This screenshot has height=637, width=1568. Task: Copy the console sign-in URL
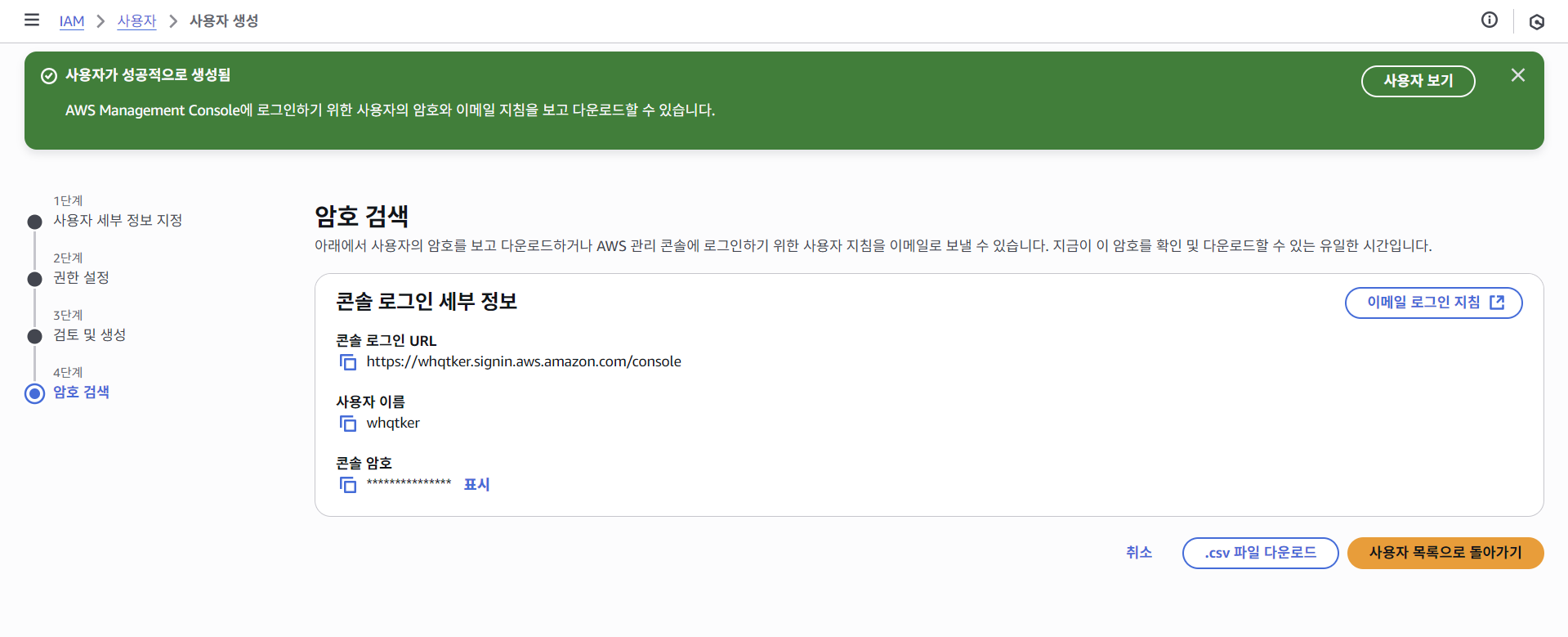(348, 362)
